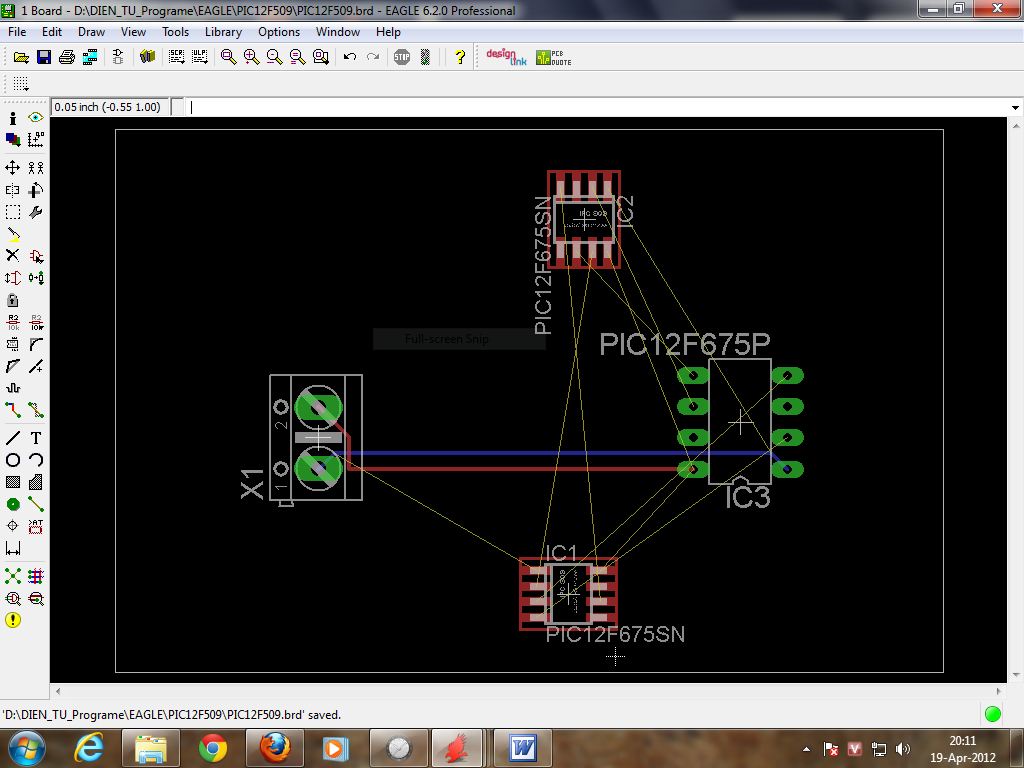Toggle layer visibility with Show eye icon
The width and height of the screenshot is (1024, 768).
36,118
